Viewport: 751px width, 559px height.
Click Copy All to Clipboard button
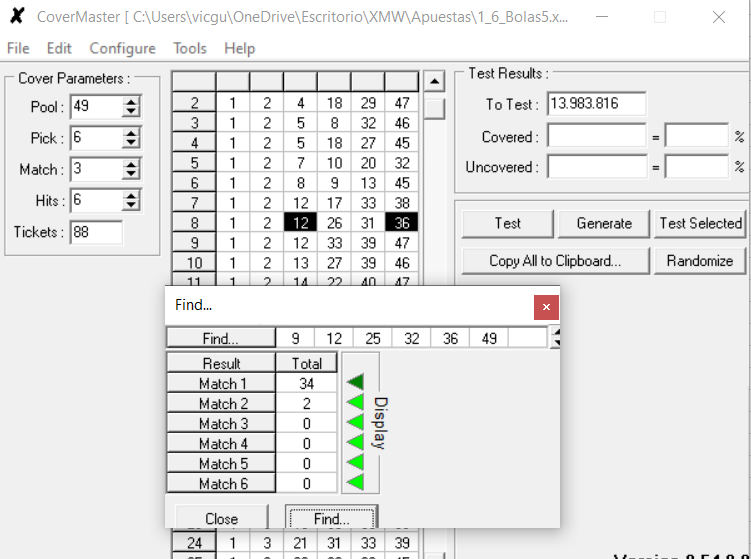click(556, 261)
